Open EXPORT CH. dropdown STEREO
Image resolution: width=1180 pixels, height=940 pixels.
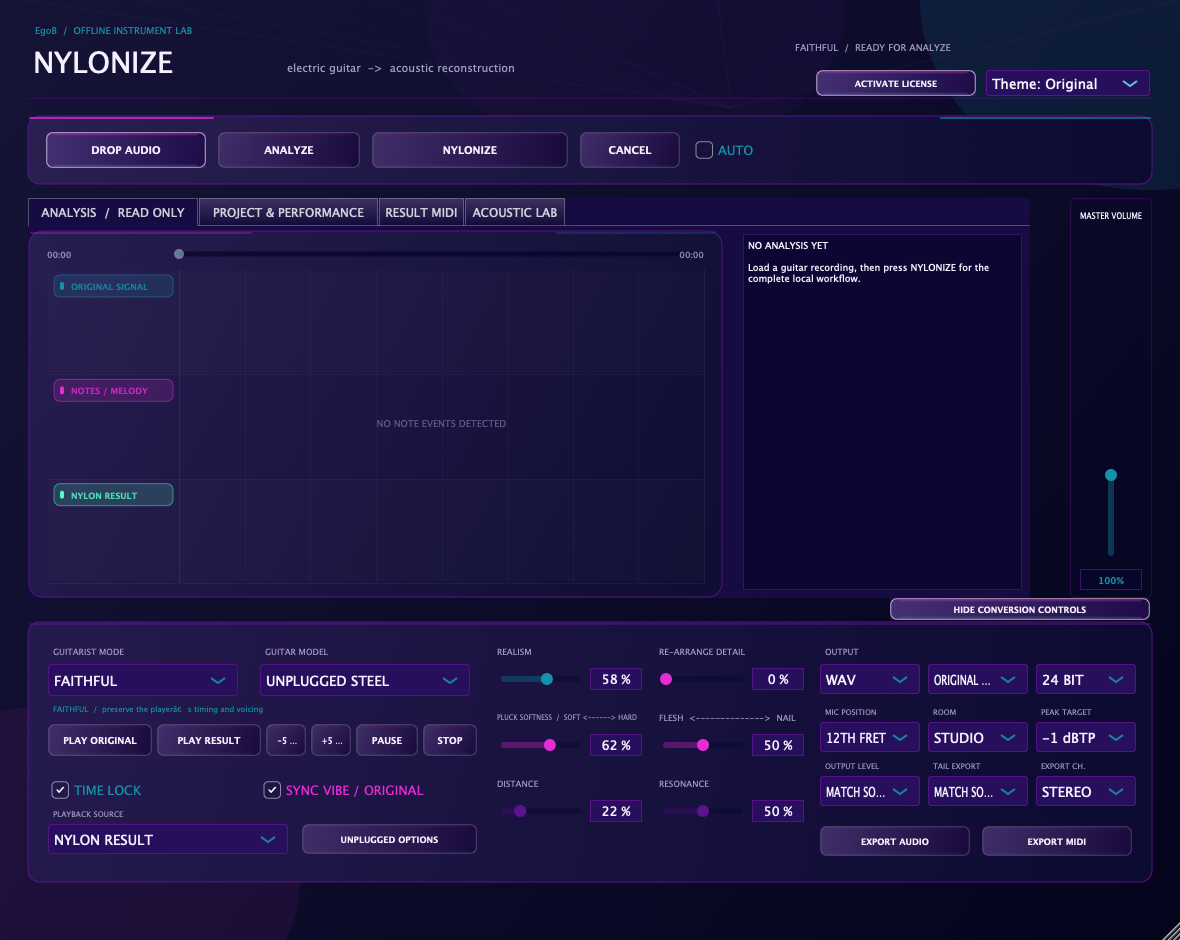click(x=1085, y=792)
